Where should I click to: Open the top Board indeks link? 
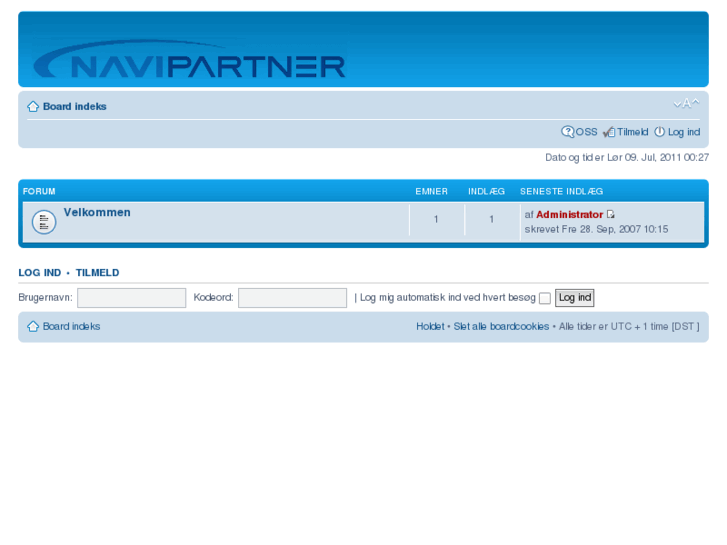(x=75, y=107)
